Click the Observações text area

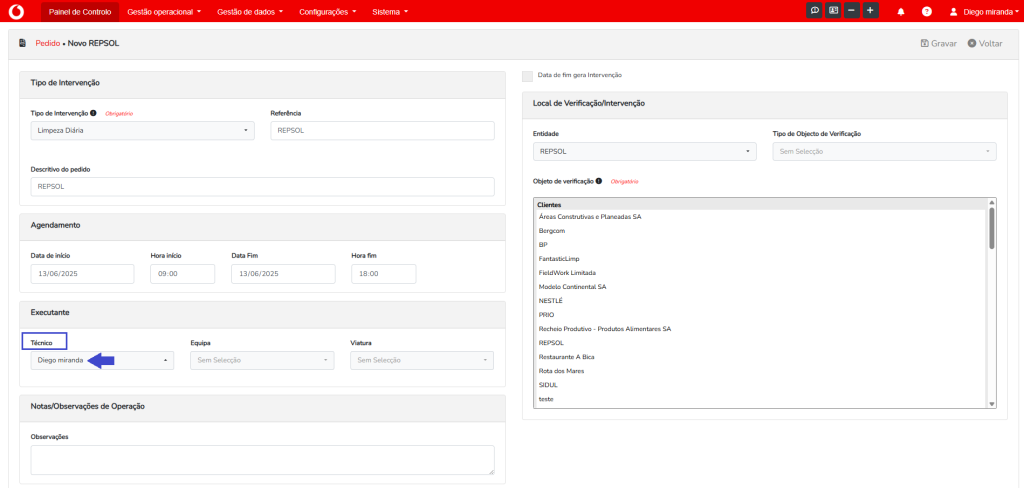pos(263,460)
